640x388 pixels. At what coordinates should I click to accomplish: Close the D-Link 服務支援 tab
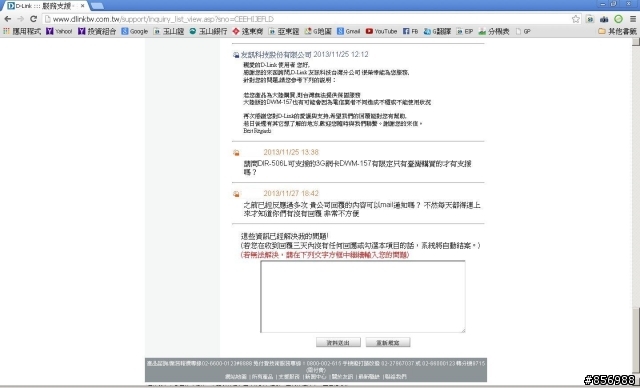point(82,6)
